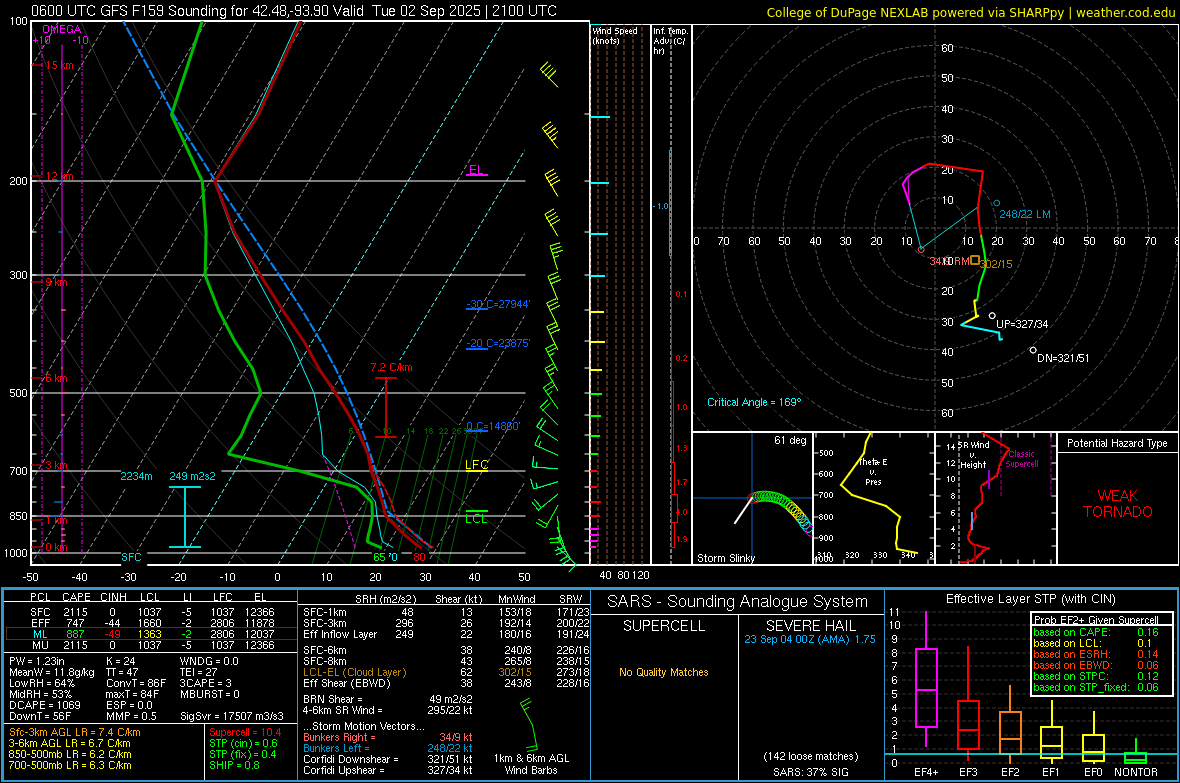
Task: Select the EFF parcel row in the table
Action: 151,623
